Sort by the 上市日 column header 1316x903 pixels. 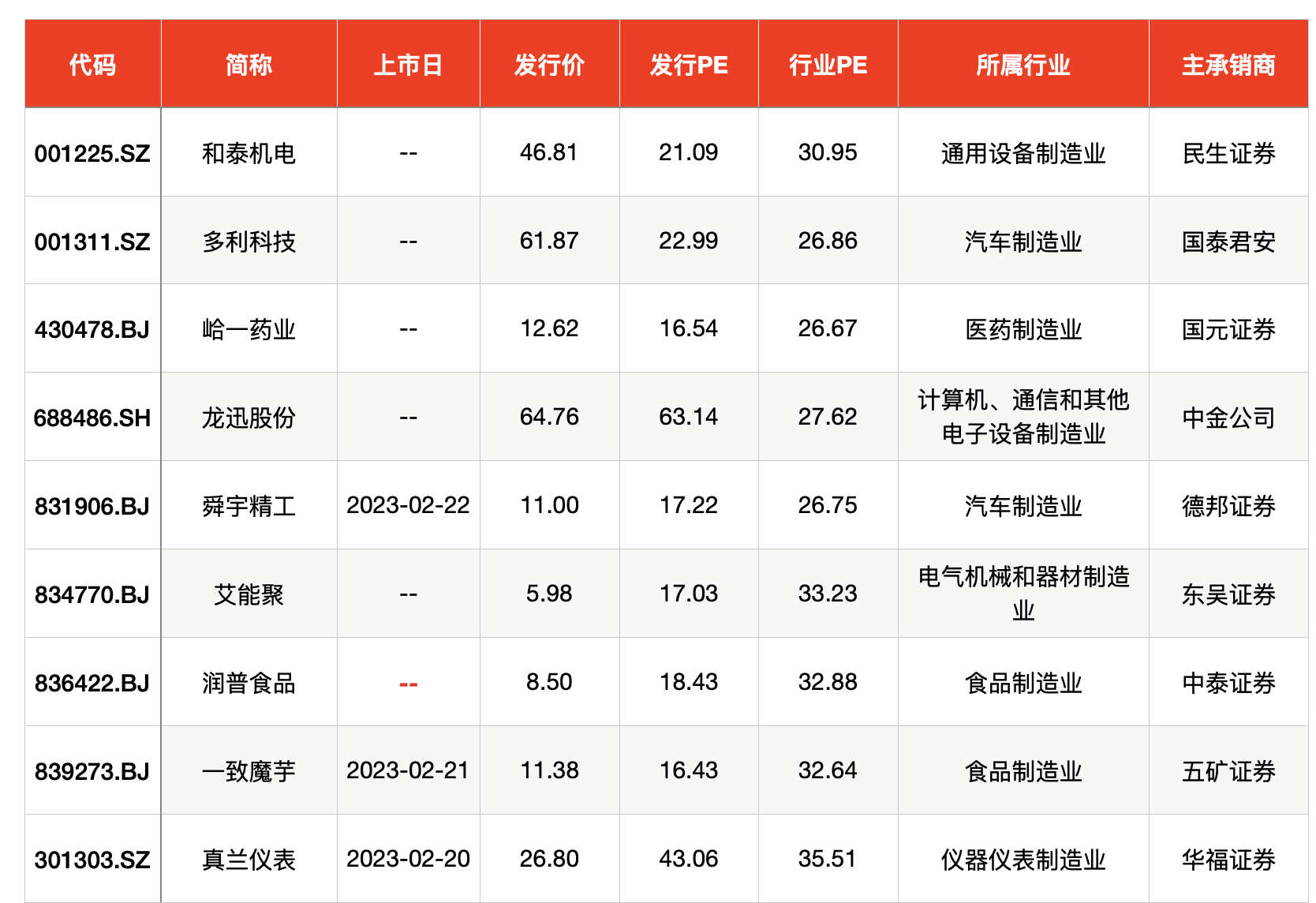(408, 65)
